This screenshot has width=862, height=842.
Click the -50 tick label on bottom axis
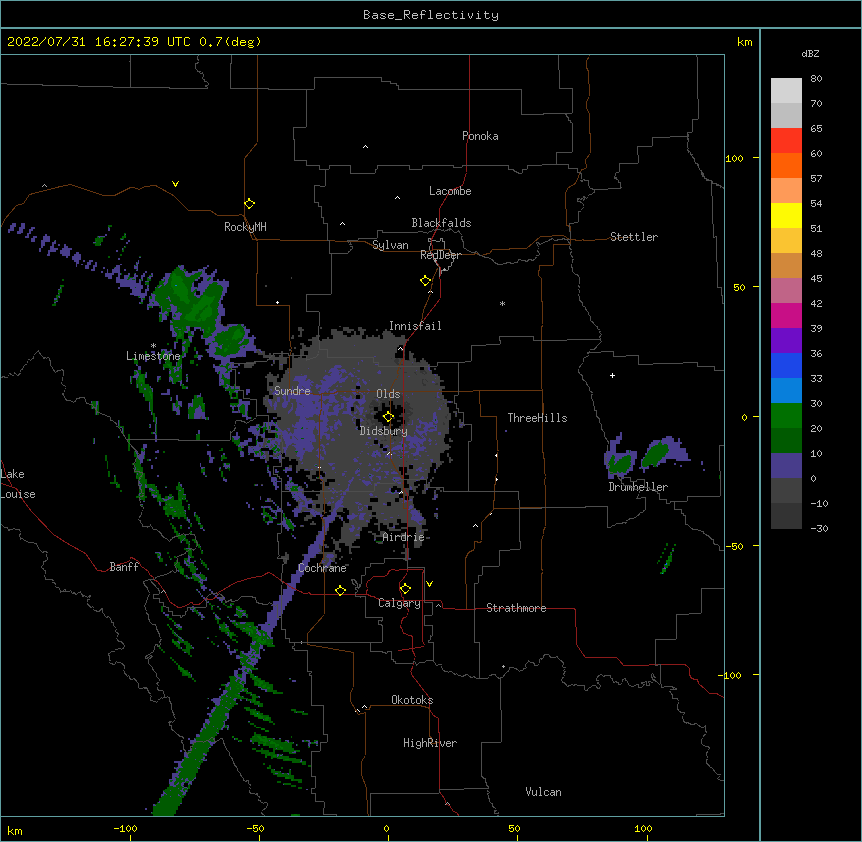[x=255, y=828]
